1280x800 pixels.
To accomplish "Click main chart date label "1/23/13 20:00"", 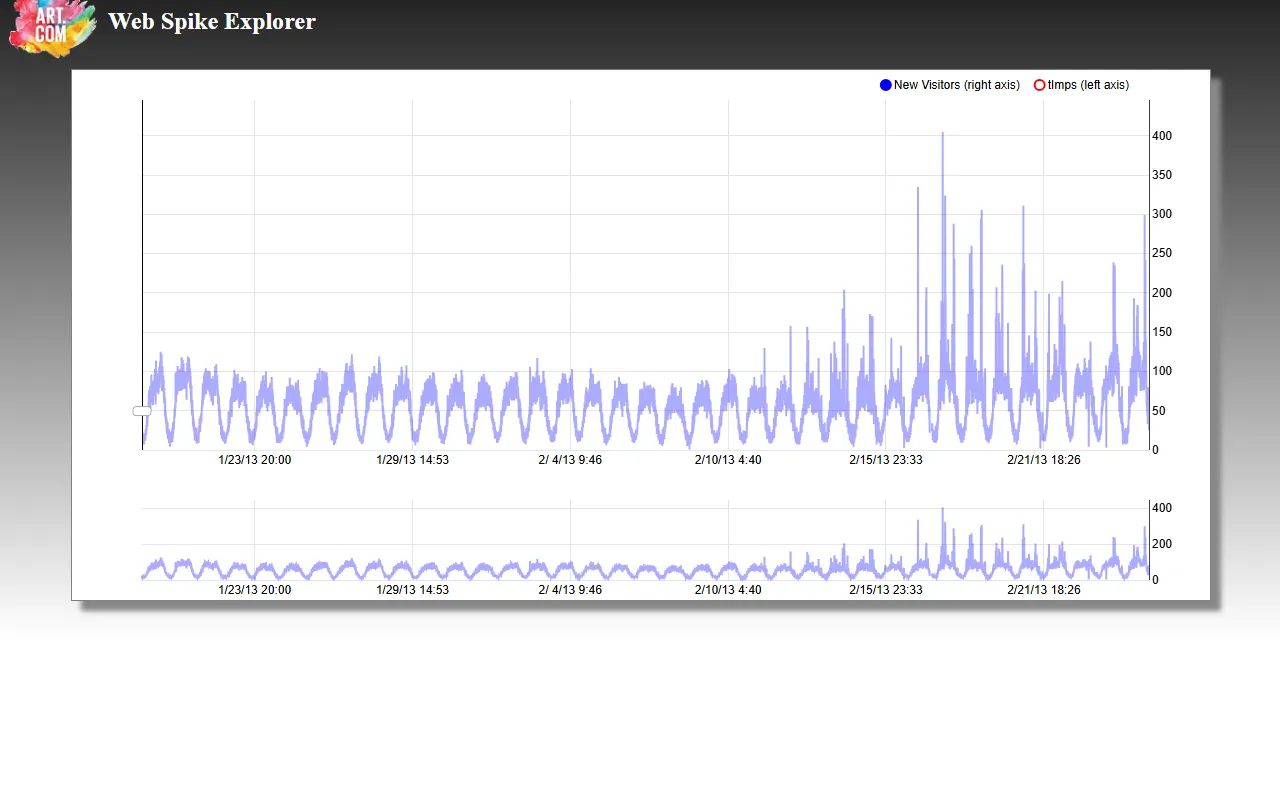I will coord(255,460).
